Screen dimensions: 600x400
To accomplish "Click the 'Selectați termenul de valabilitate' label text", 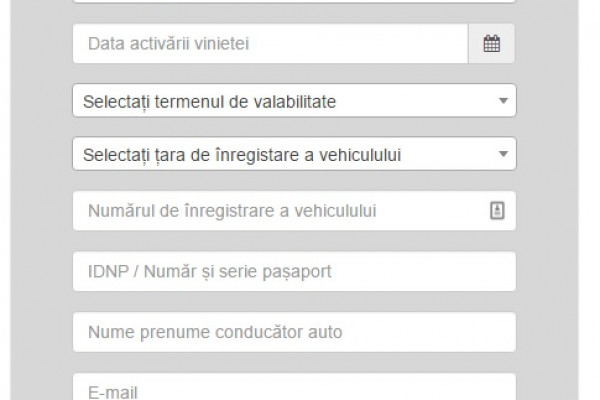I will (x=209, y=102).
